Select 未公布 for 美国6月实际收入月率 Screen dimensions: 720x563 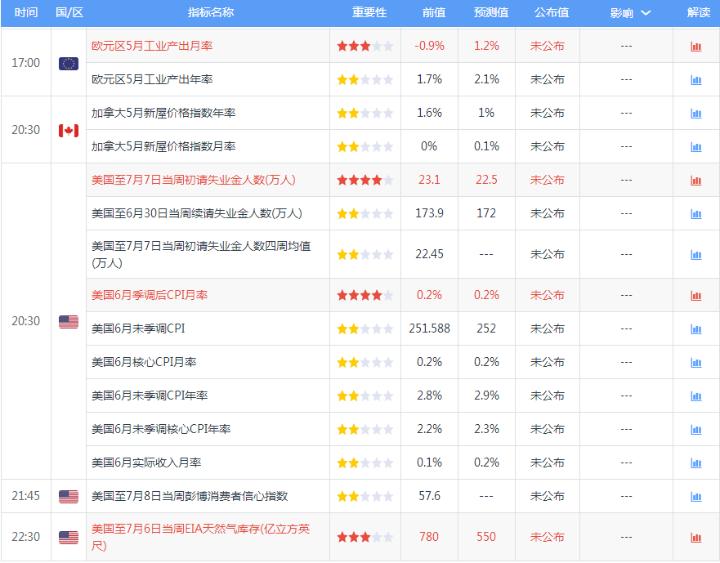point(547,463)
